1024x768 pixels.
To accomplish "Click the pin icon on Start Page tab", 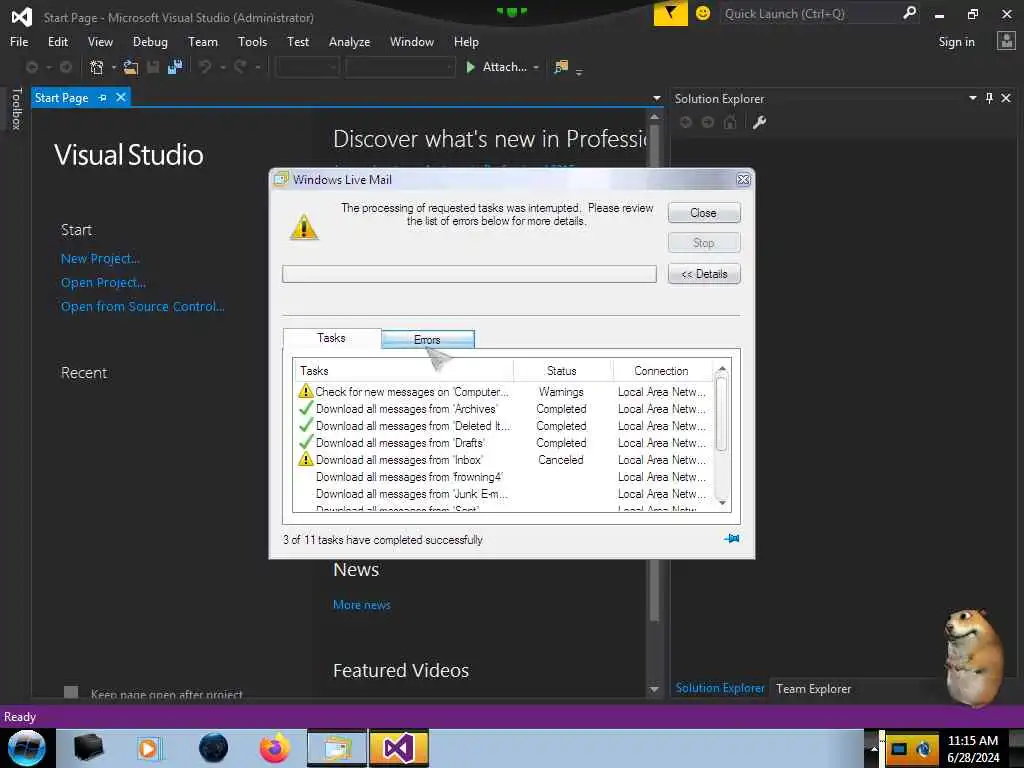I will point(103,97).
